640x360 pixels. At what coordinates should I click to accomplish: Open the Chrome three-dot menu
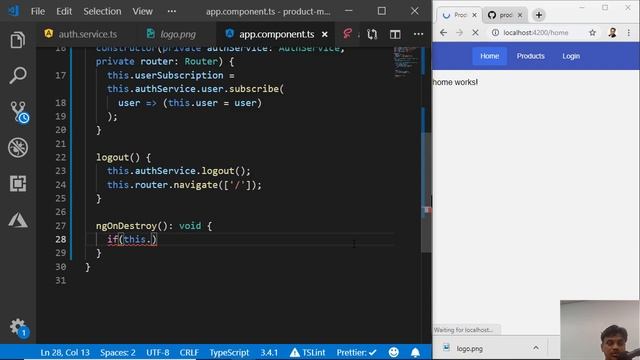point(629,33)
